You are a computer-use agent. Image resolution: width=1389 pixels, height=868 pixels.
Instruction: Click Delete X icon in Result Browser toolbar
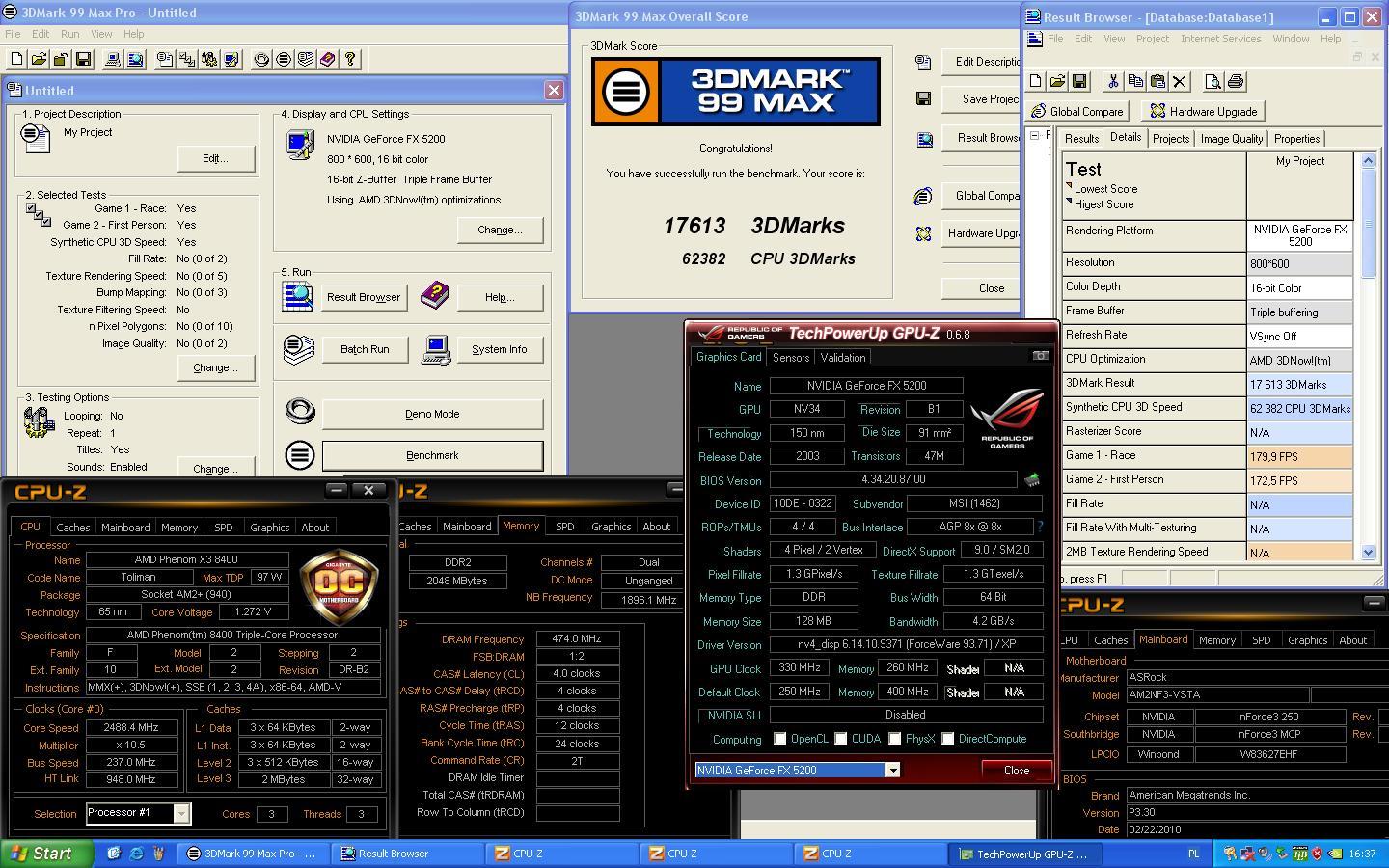click(1180, 81)
